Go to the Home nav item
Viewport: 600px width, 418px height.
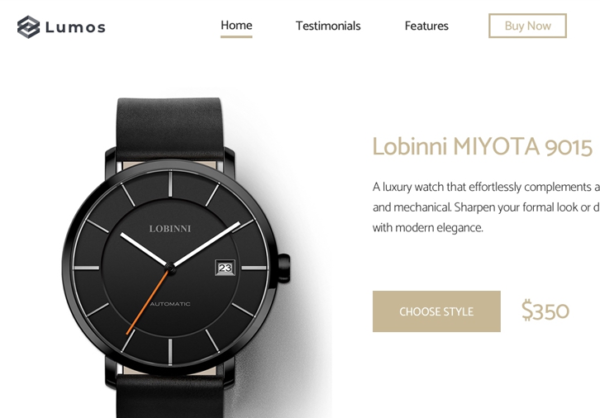tap(236, 26)
